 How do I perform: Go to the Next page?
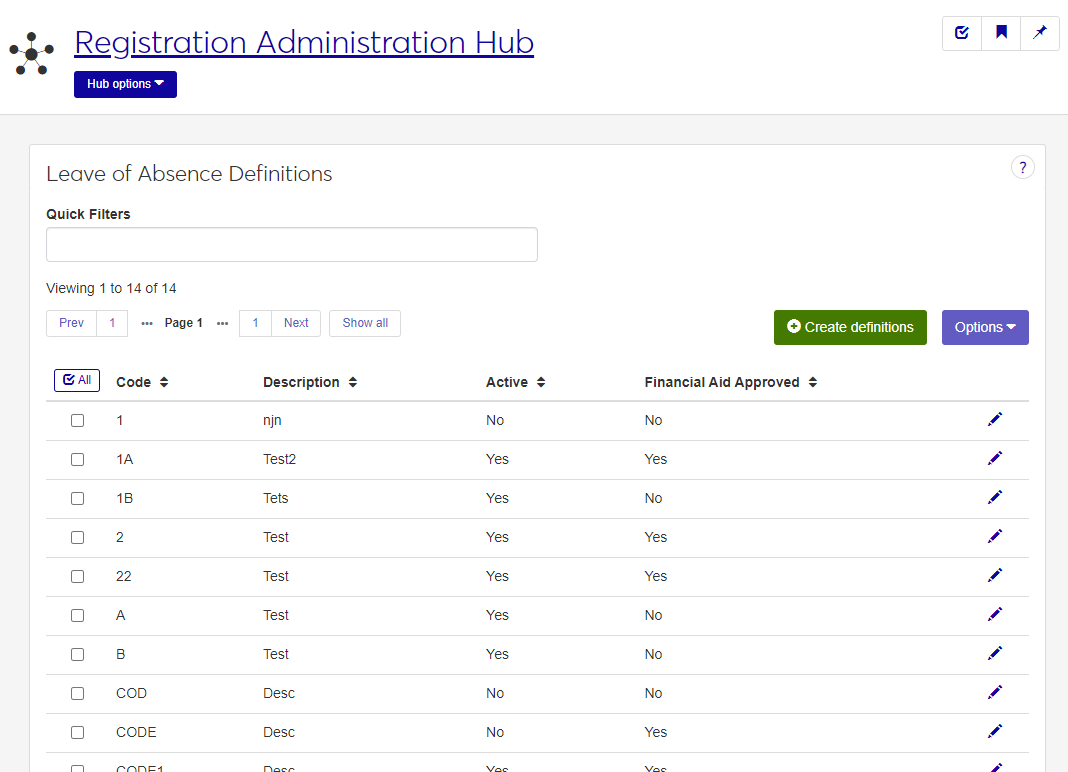coord(296,323)
